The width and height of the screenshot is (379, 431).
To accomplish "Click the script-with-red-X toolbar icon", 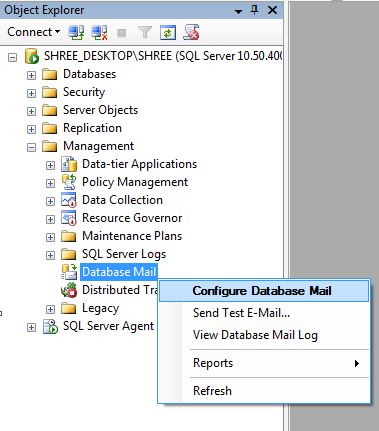I will 191,32.
